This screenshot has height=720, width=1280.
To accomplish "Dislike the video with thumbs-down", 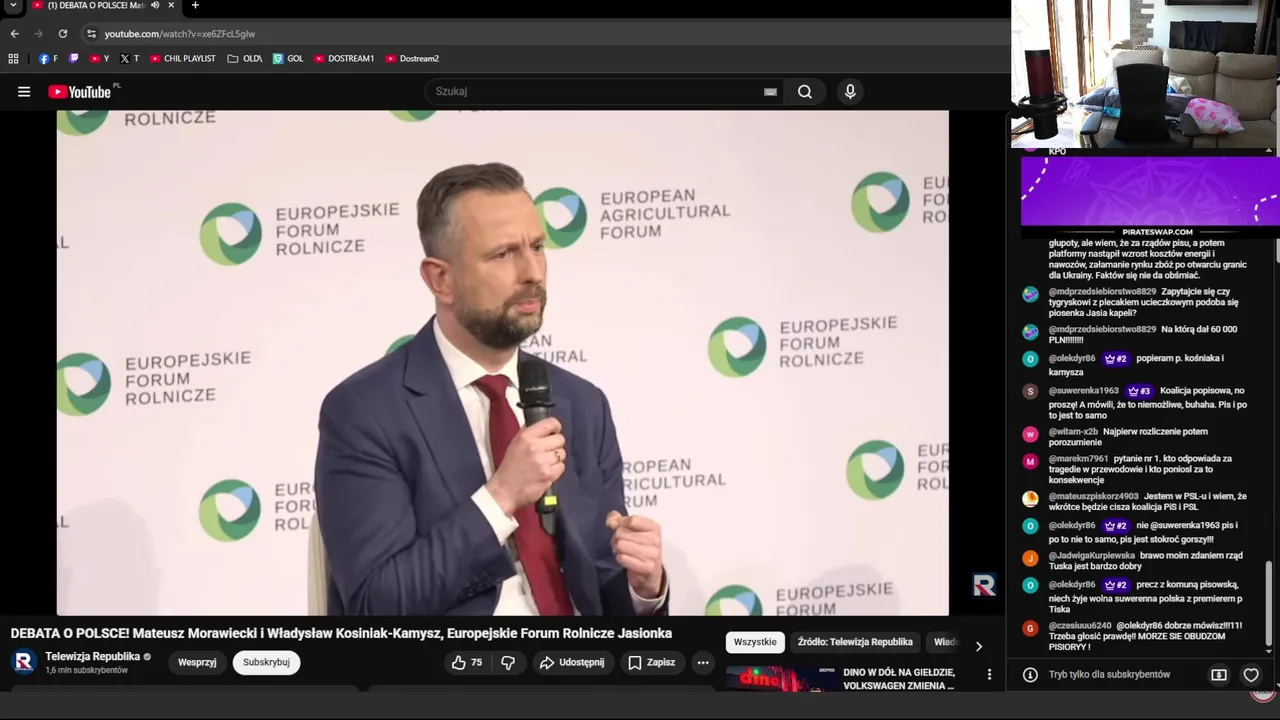I will click(x=508, y=662).
